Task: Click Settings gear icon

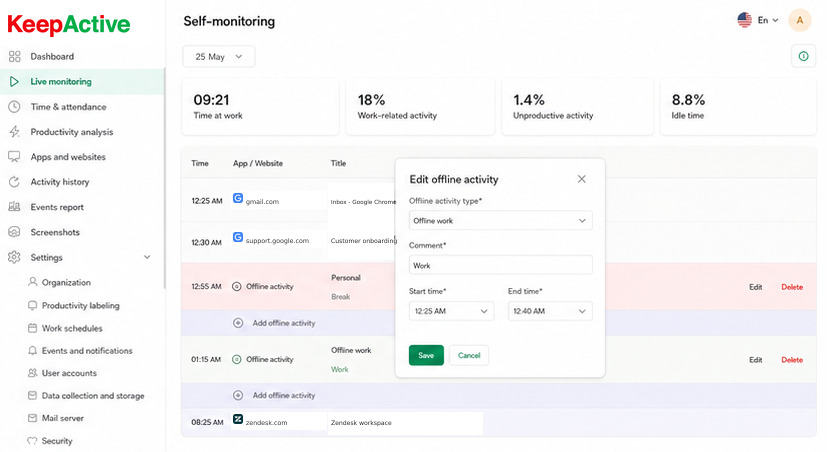Action: click(x=14, y=257)
